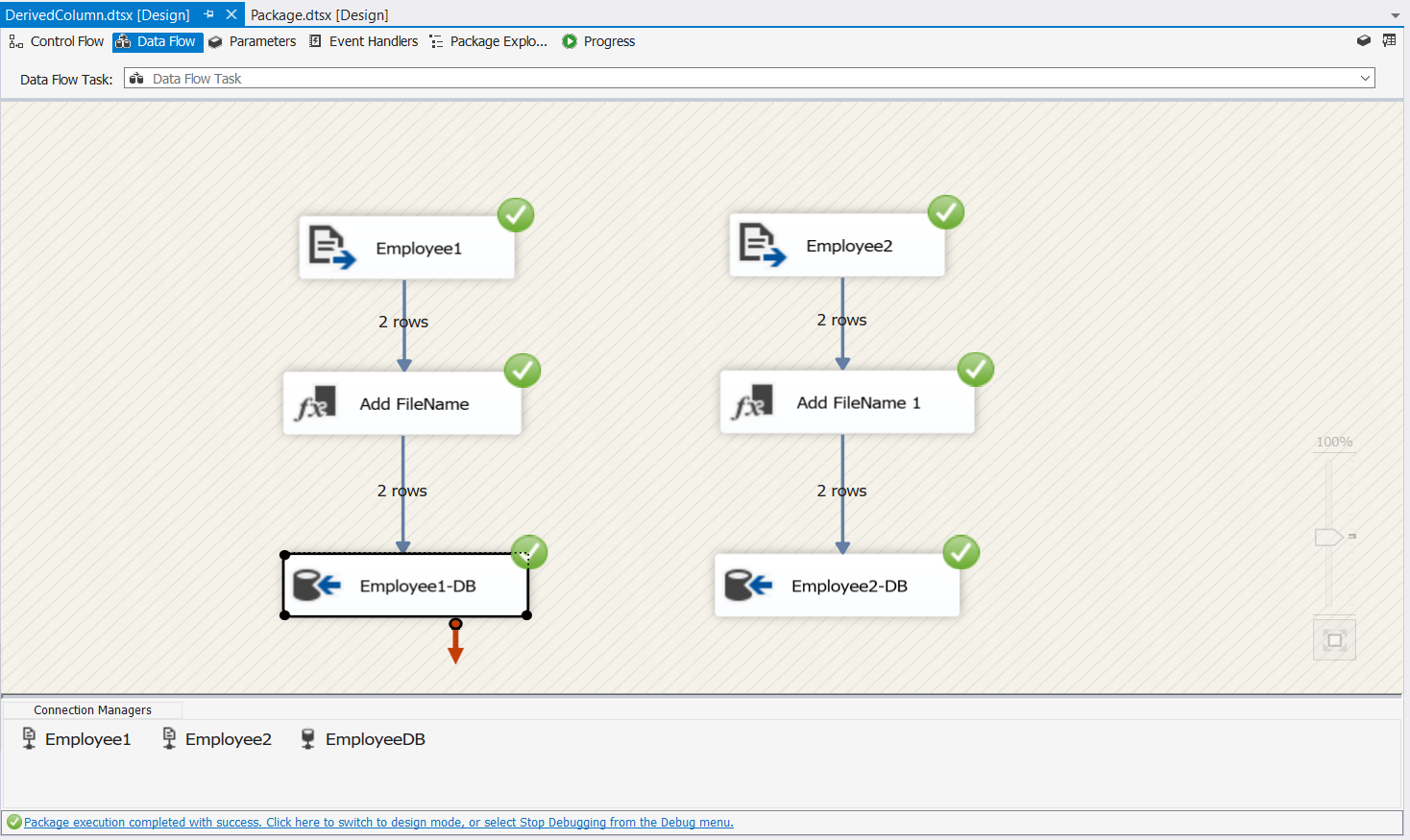Select the Connection Managers tab

(91, 709)
